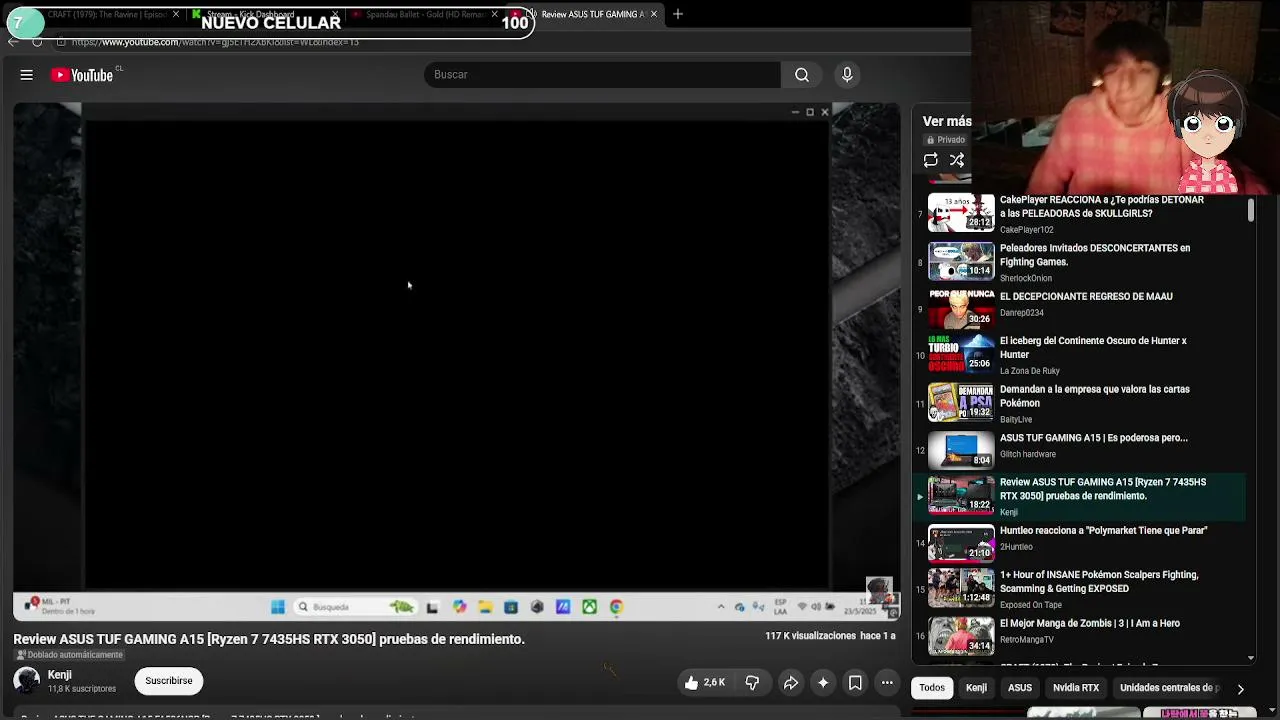Click the search magnifier button
The height and width of the screenshot is (720, 1280).
(x=802, y=75)
